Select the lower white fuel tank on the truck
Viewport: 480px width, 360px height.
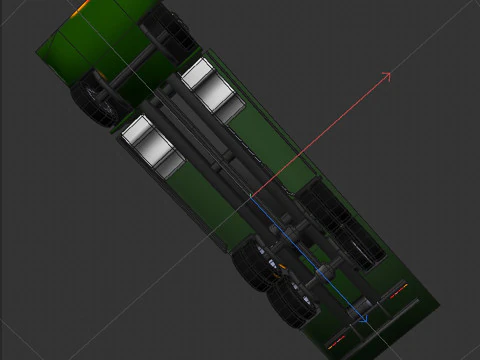[153, 147]
